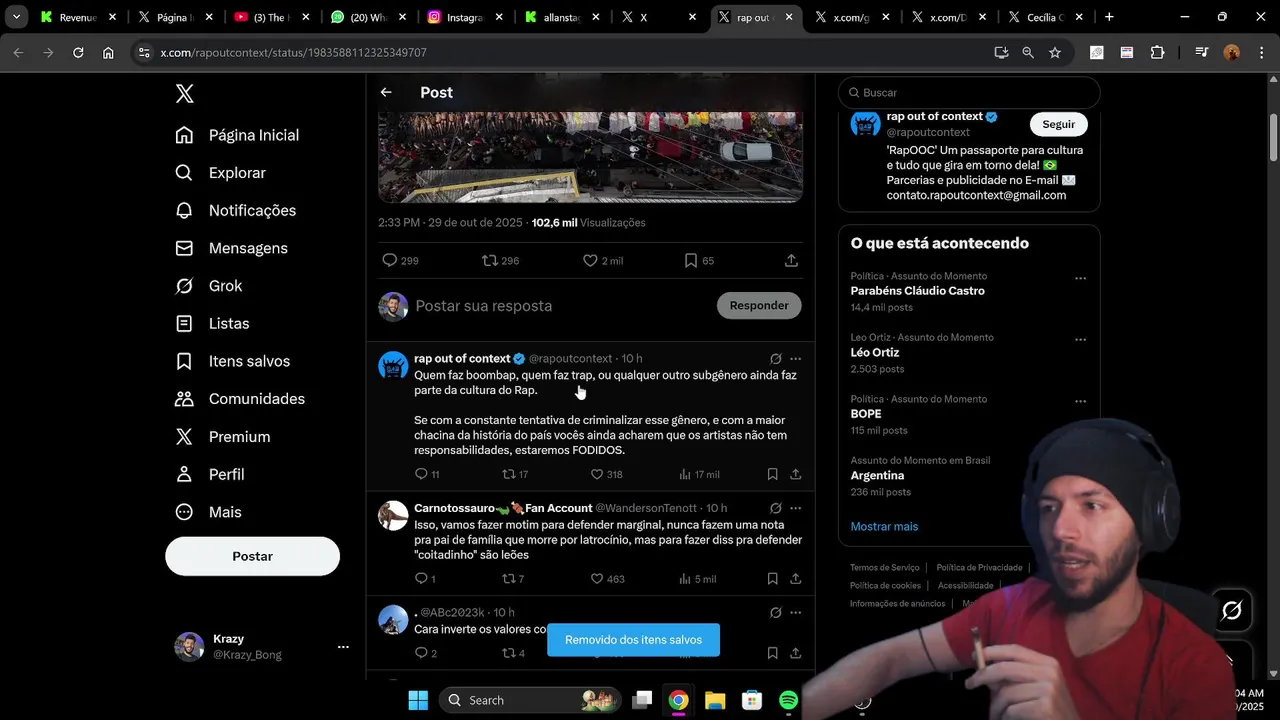Click repost icon showing 296
This screenshot has height=720, width=1280.
(489, 260)
